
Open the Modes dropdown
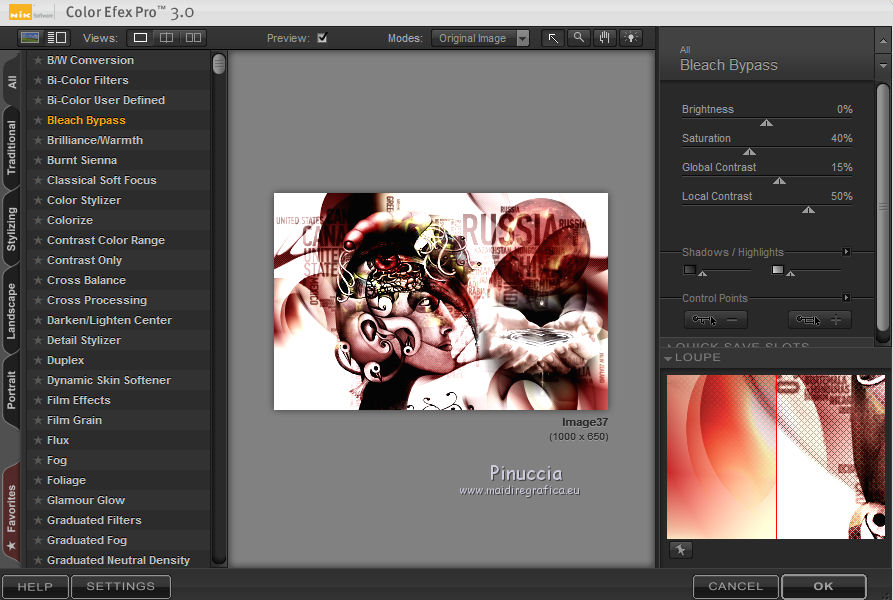tap(480, 38)
